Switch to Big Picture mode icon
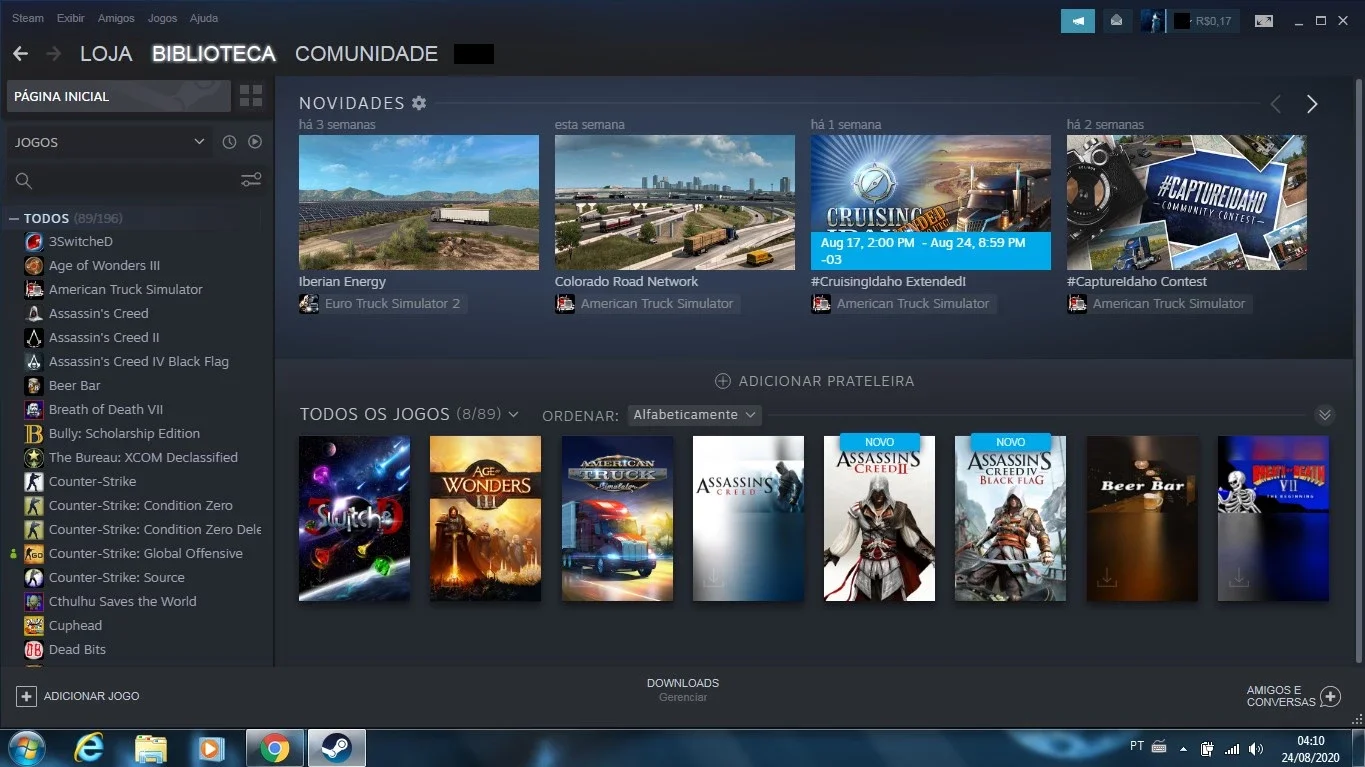 (1264, 20)
